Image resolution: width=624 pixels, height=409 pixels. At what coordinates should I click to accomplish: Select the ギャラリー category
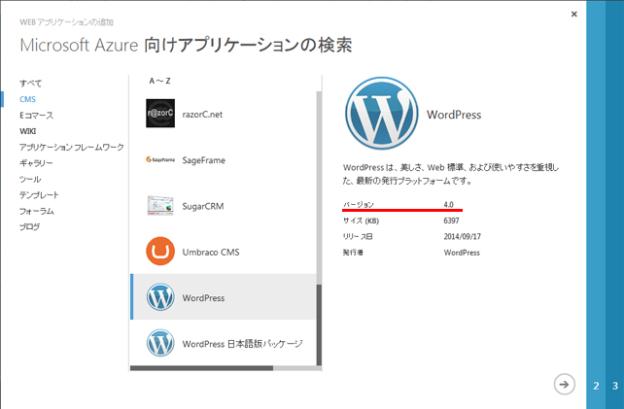click(x=36, y=163)
